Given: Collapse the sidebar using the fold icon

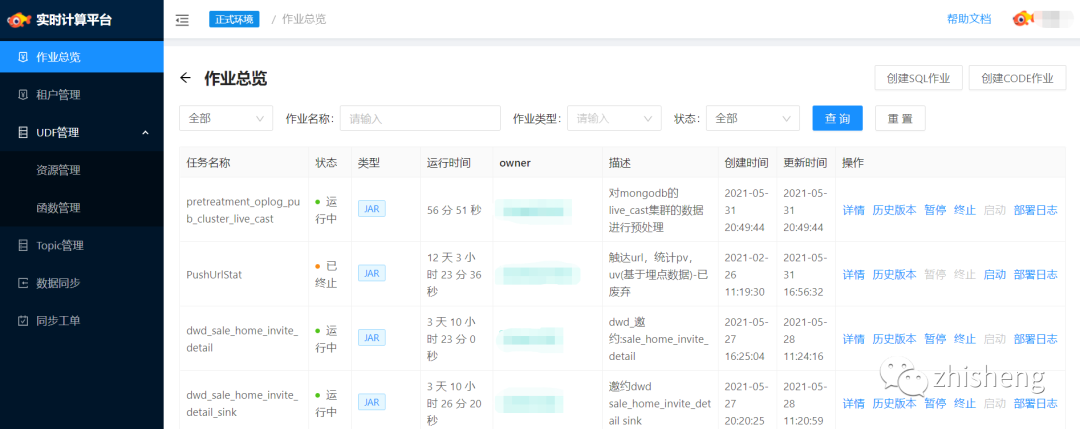Looking at the screenshot, I should click(x=182, y=20).
